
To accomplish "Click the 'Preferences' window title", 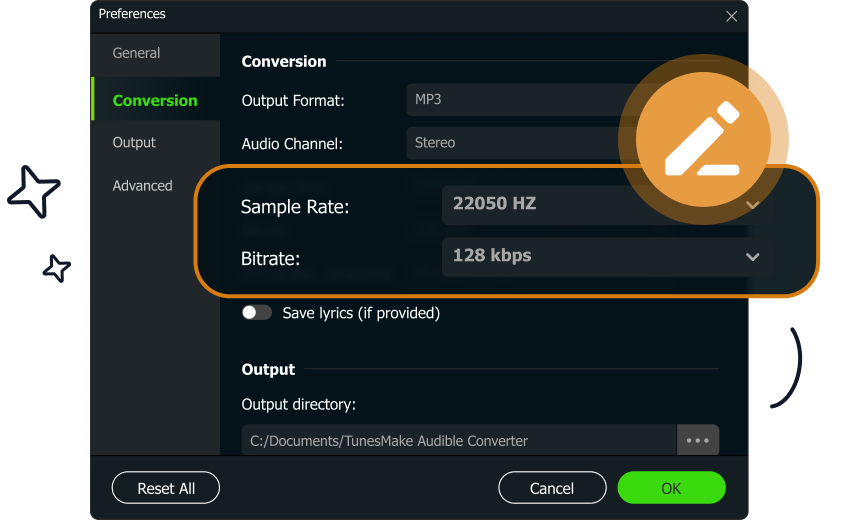I will [132, 14].
